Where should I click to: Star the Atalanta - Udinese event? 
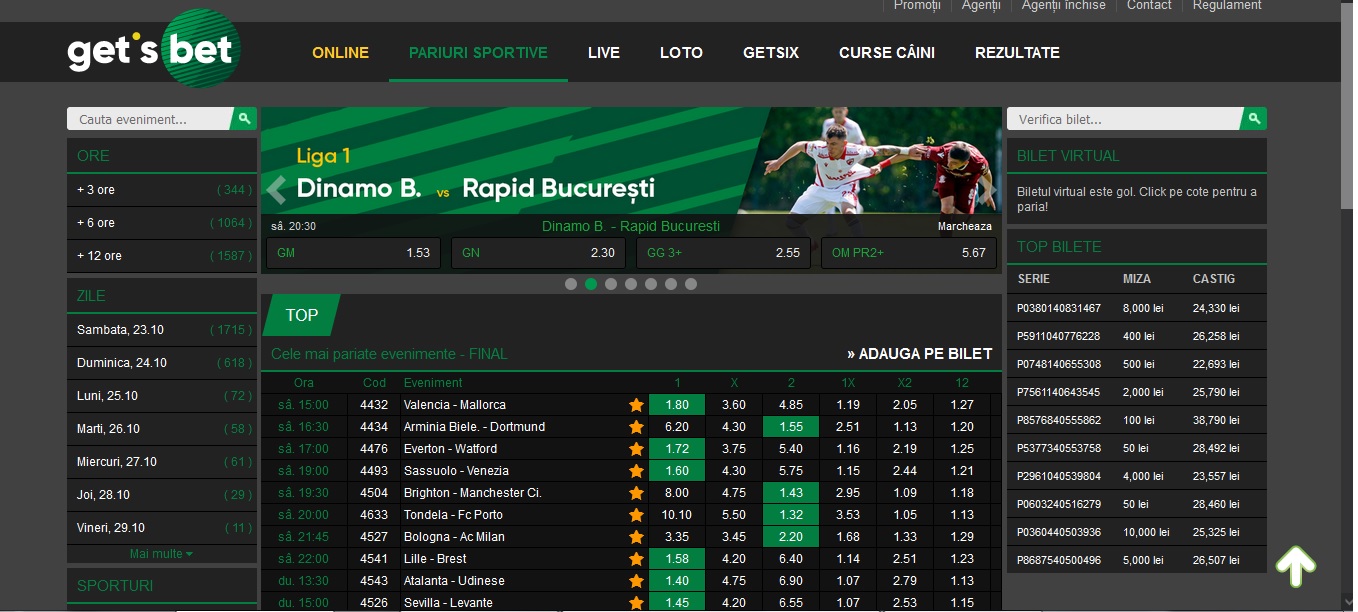636,581
